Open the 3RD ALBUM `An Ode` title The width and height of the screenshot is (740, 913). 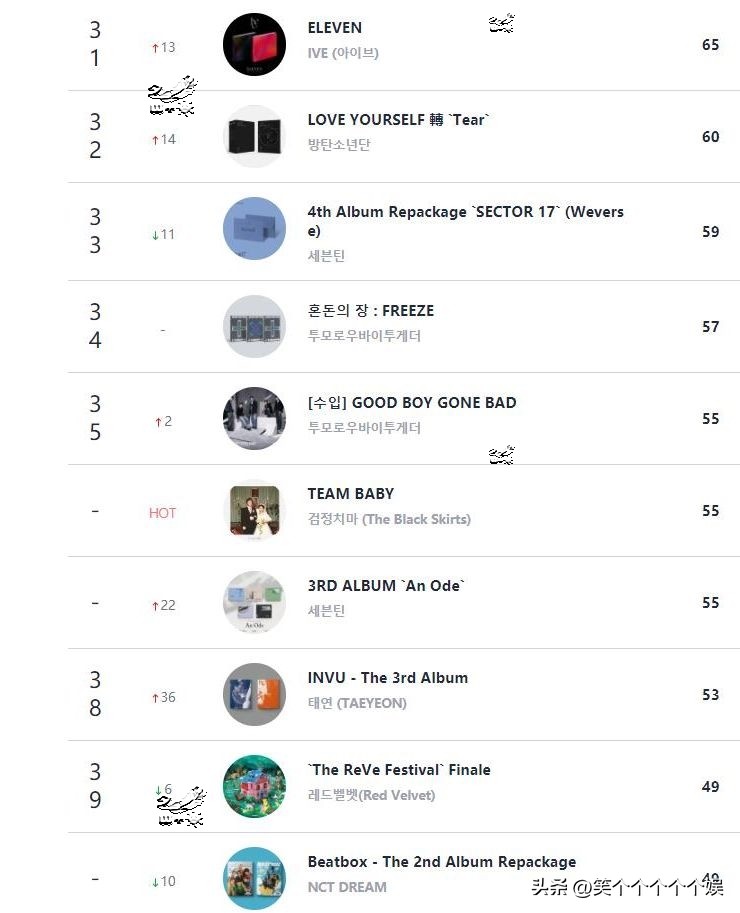(387, 586)
